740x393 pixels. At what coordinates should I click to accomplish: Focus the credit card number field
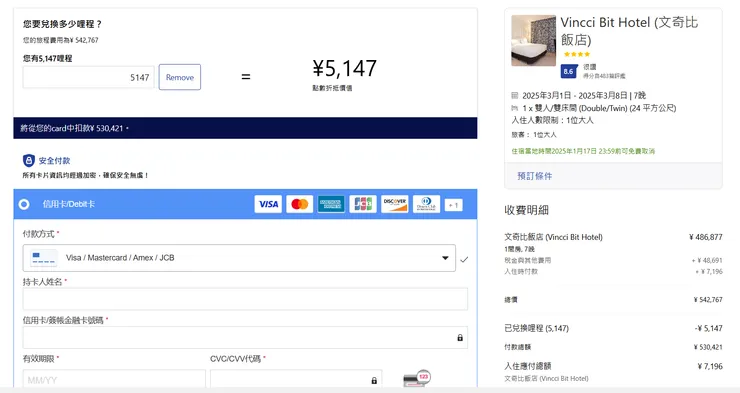[x=245, y=337]
